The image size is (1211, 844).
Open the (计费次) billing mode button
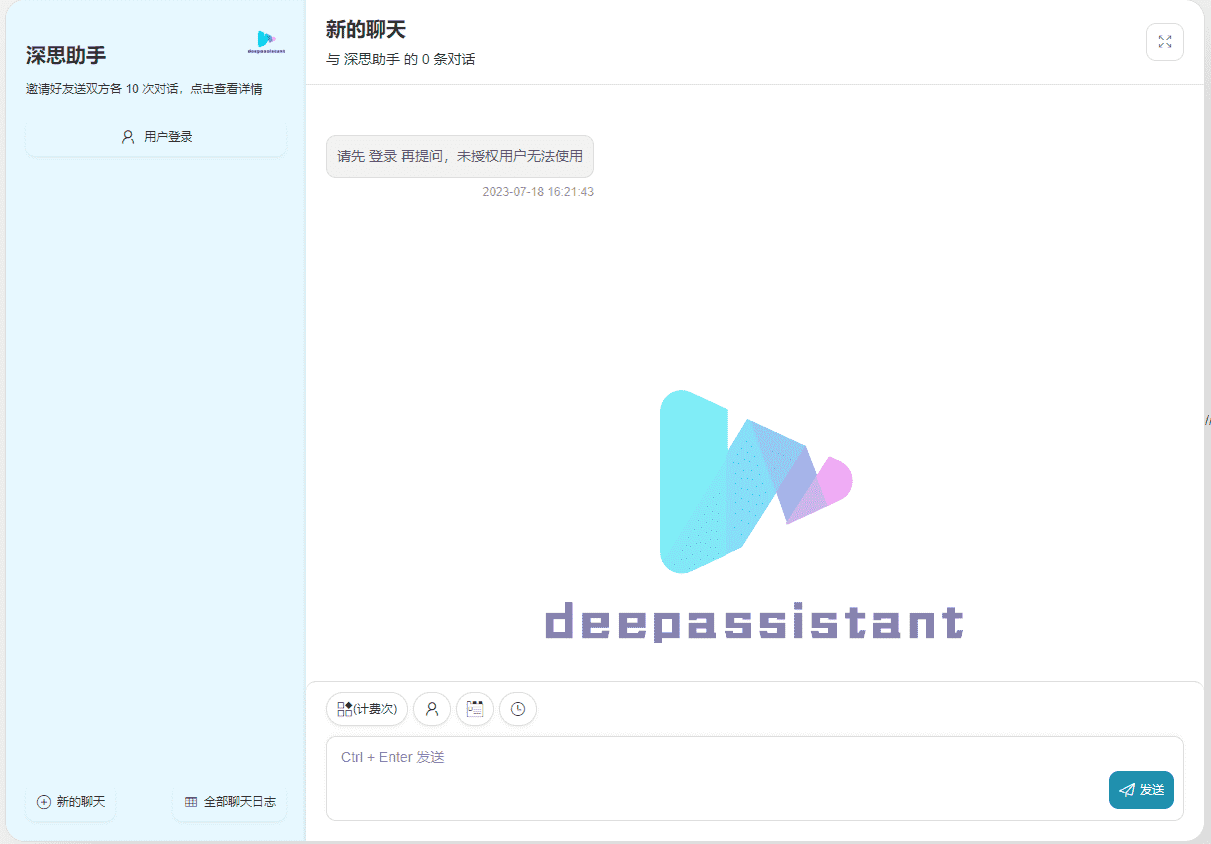tap(367, 709)
